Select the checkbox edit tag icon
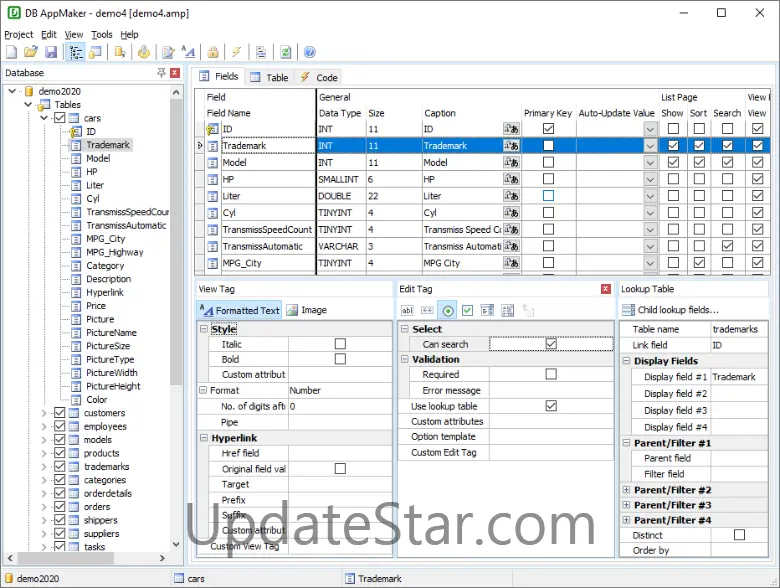780x588 pixels. pyautogui.click(x=468, y=310)
